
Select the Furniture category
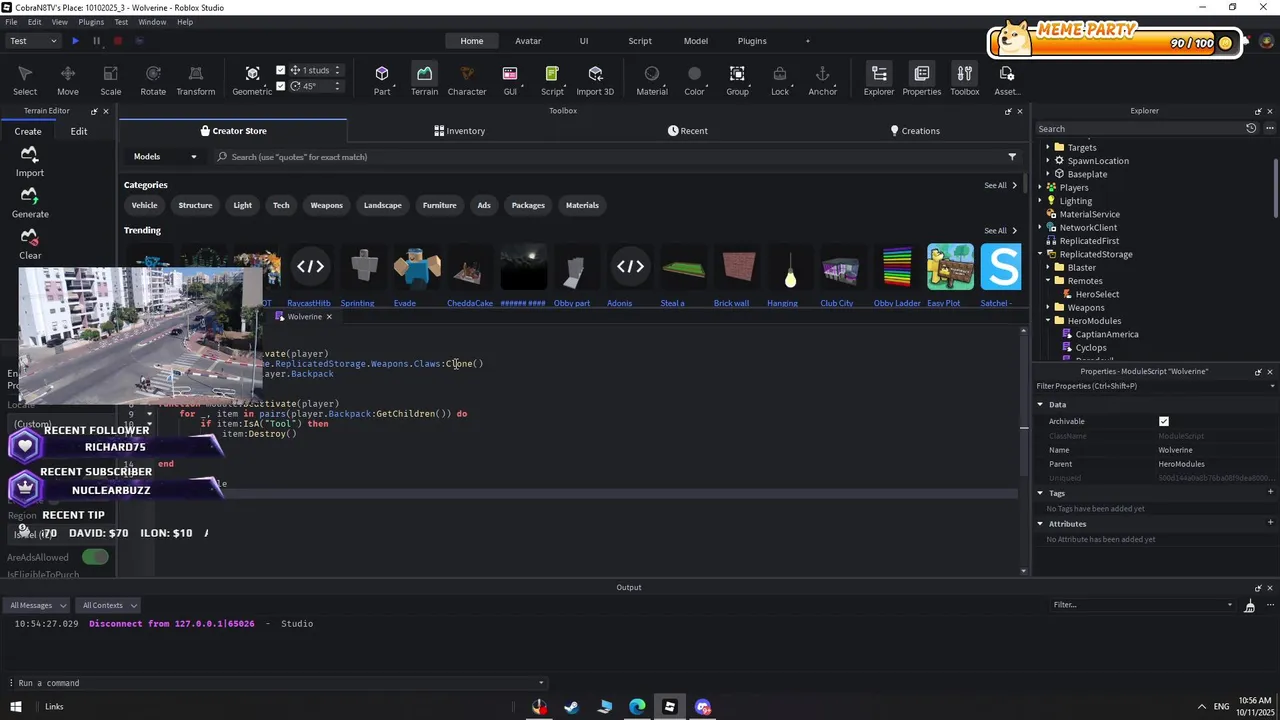[x=439, y=205]
